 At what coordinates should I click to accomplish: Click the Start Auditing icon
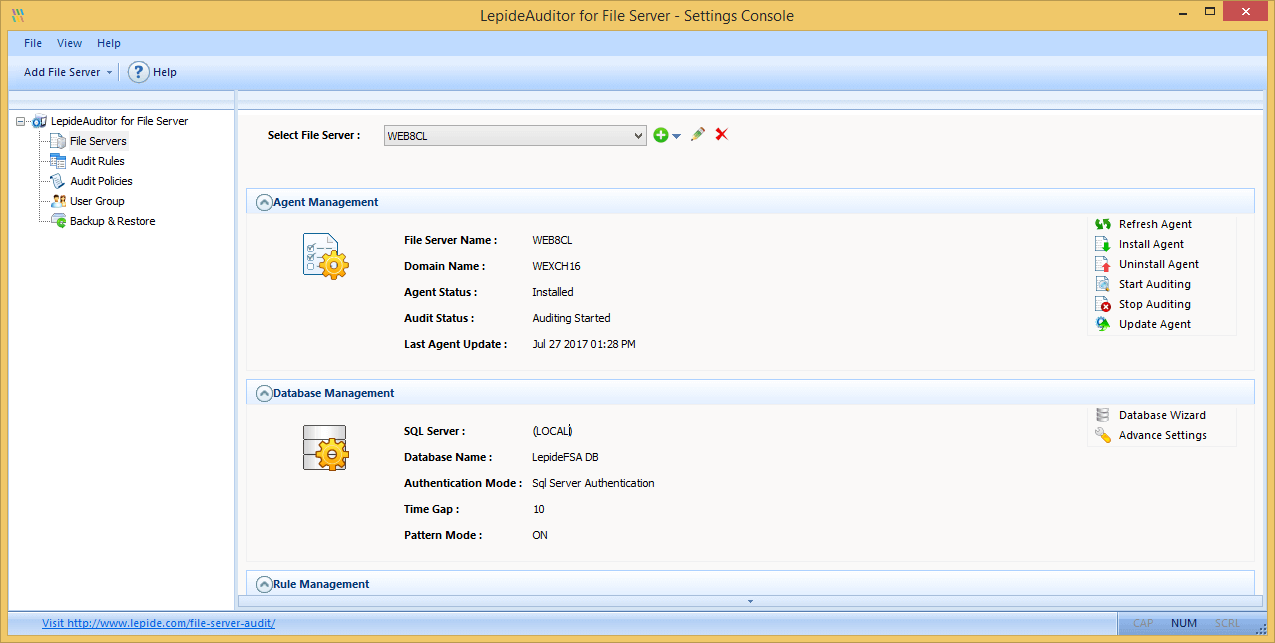coord(1103,284)
